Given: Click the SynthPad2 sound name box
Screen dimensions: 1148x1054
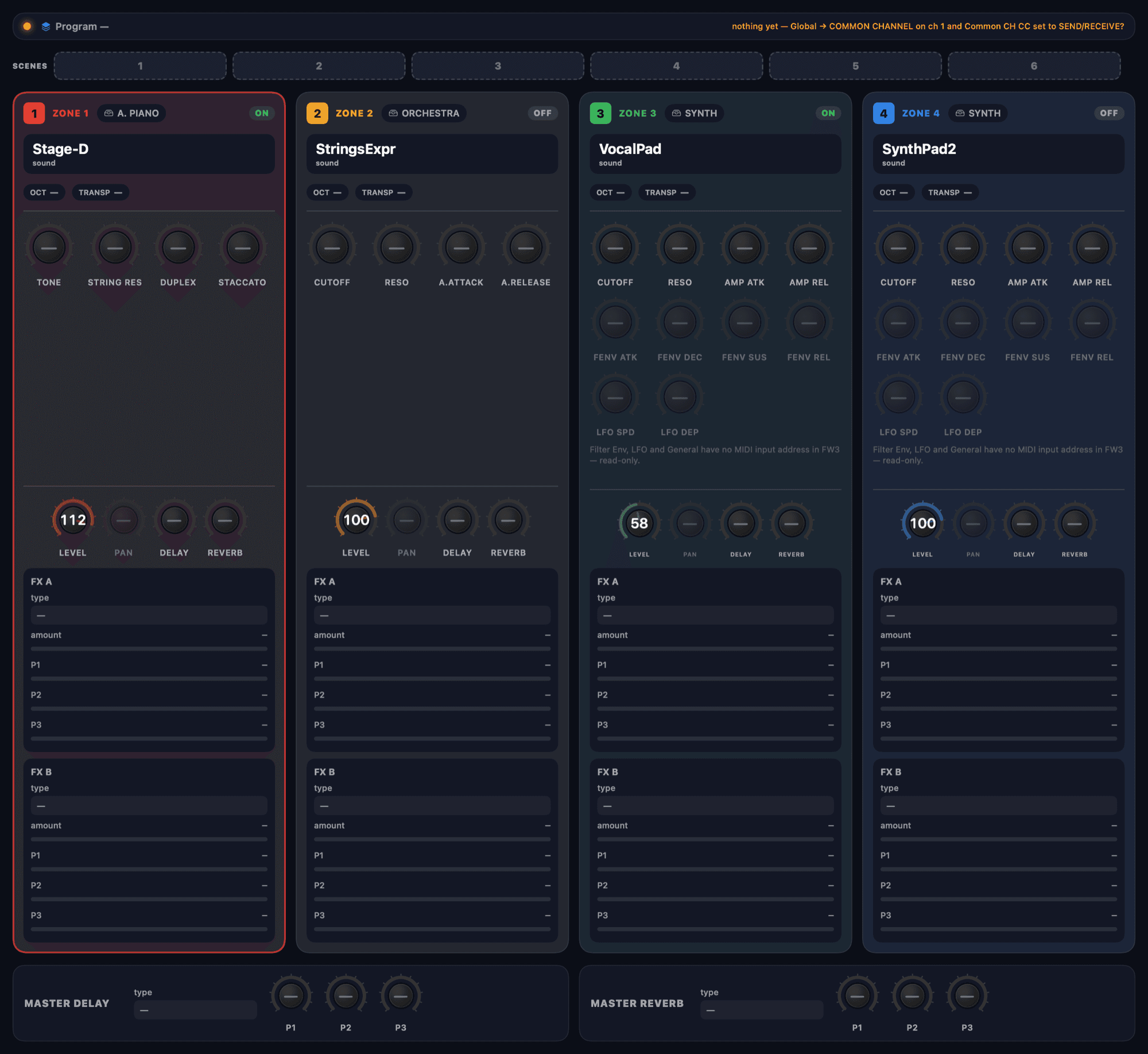Looking at the screenshot, I should pyautogui.click(x=999, y=154).
